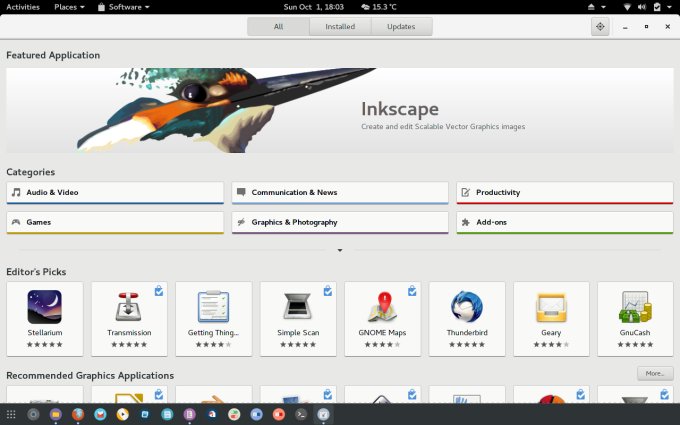Screen dimensions: 680x425
Task: Click the eject icon in top bar
Action: coord(592,7)
